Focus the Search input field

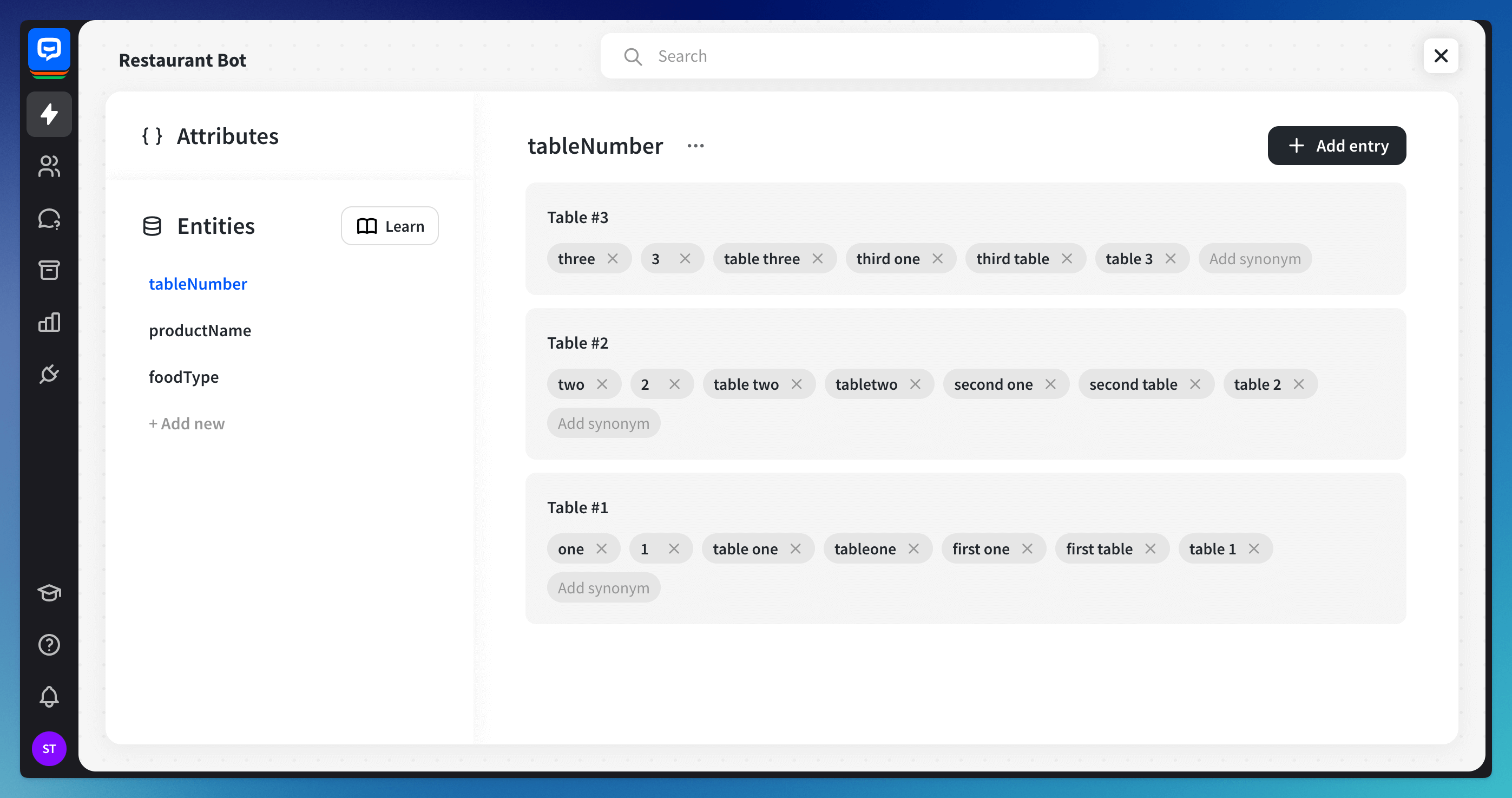tap(849, 56)
